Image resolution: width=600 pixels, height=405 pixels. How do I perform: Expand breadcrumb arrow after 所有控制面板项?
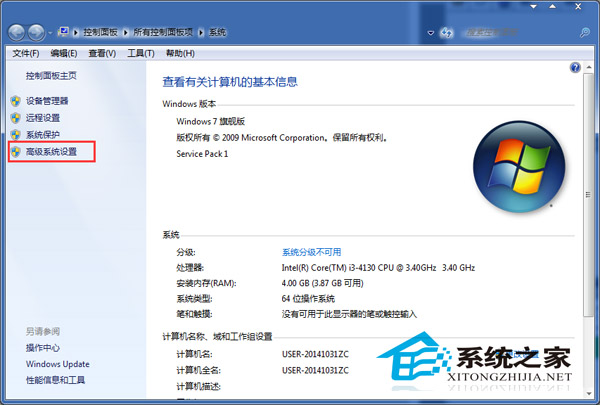pyautogui.click(x=202, y=32)
